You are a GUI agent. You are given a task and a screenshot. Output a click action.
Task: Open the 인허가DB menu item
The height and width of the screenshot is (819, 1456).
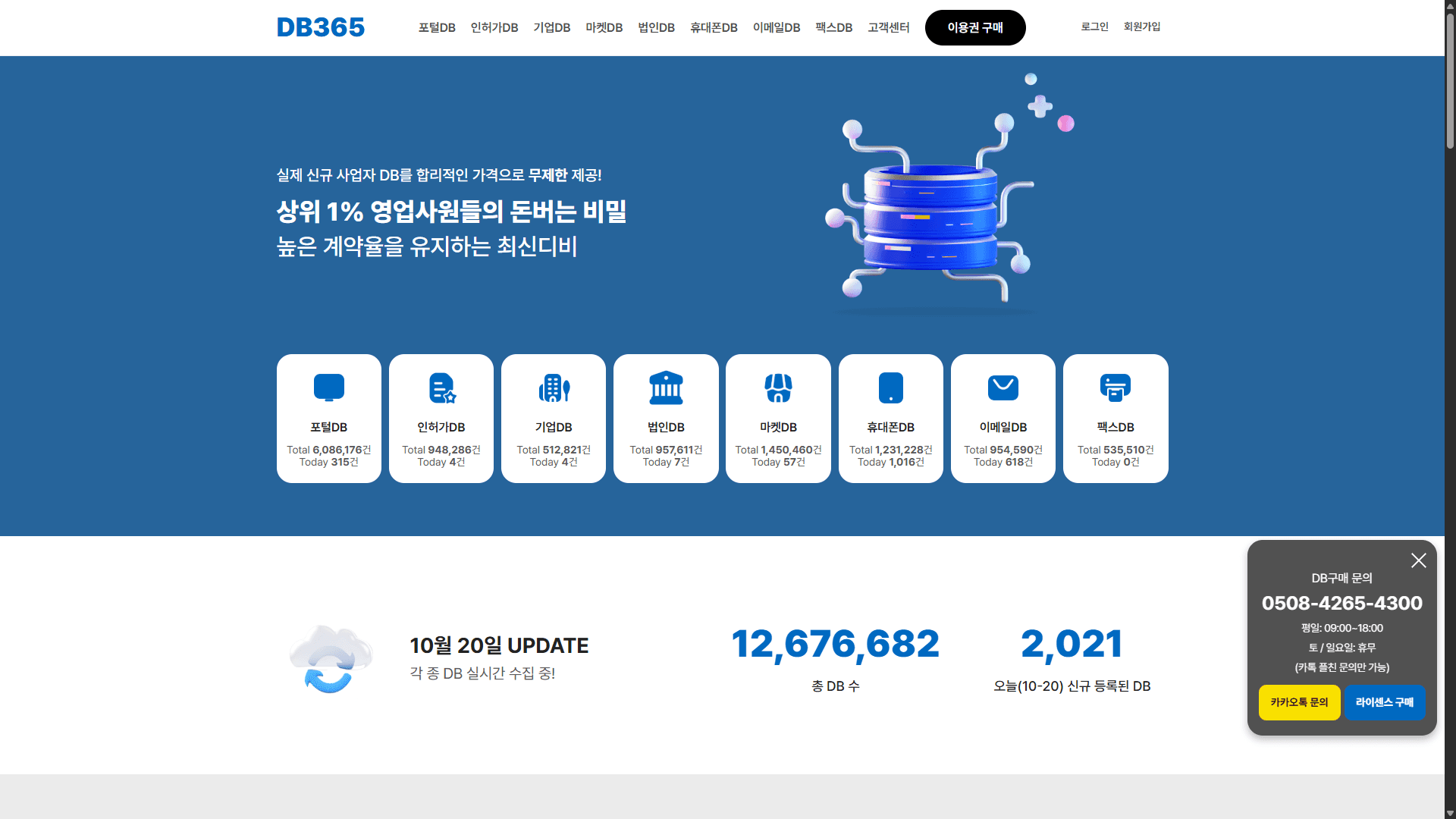(x=494, y=27)
